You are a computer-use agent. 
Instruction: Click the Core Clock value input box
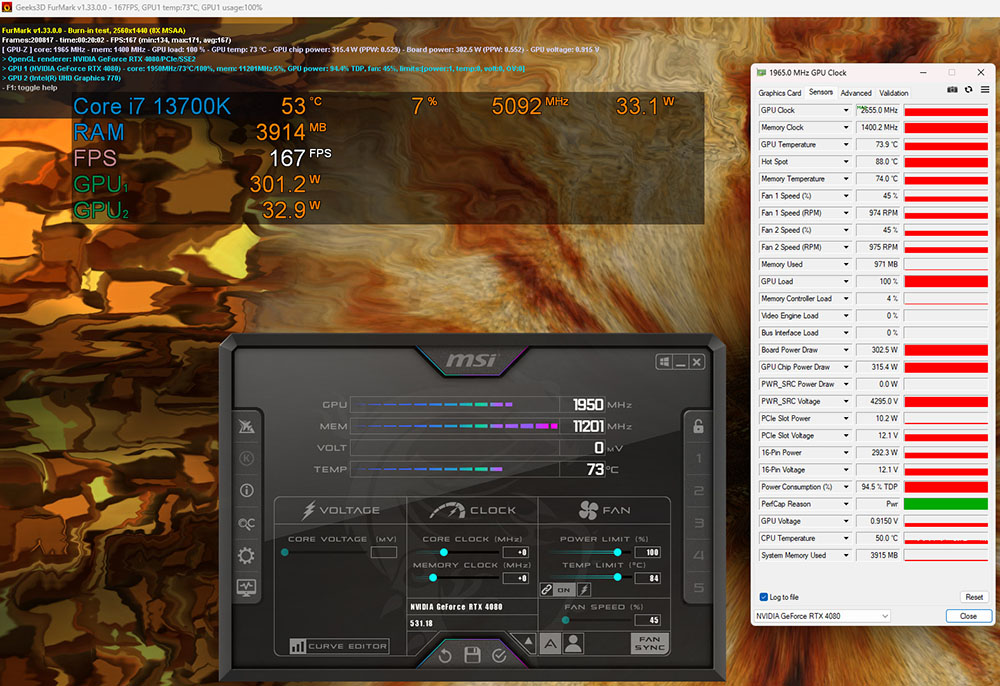[x=516, y=552]
